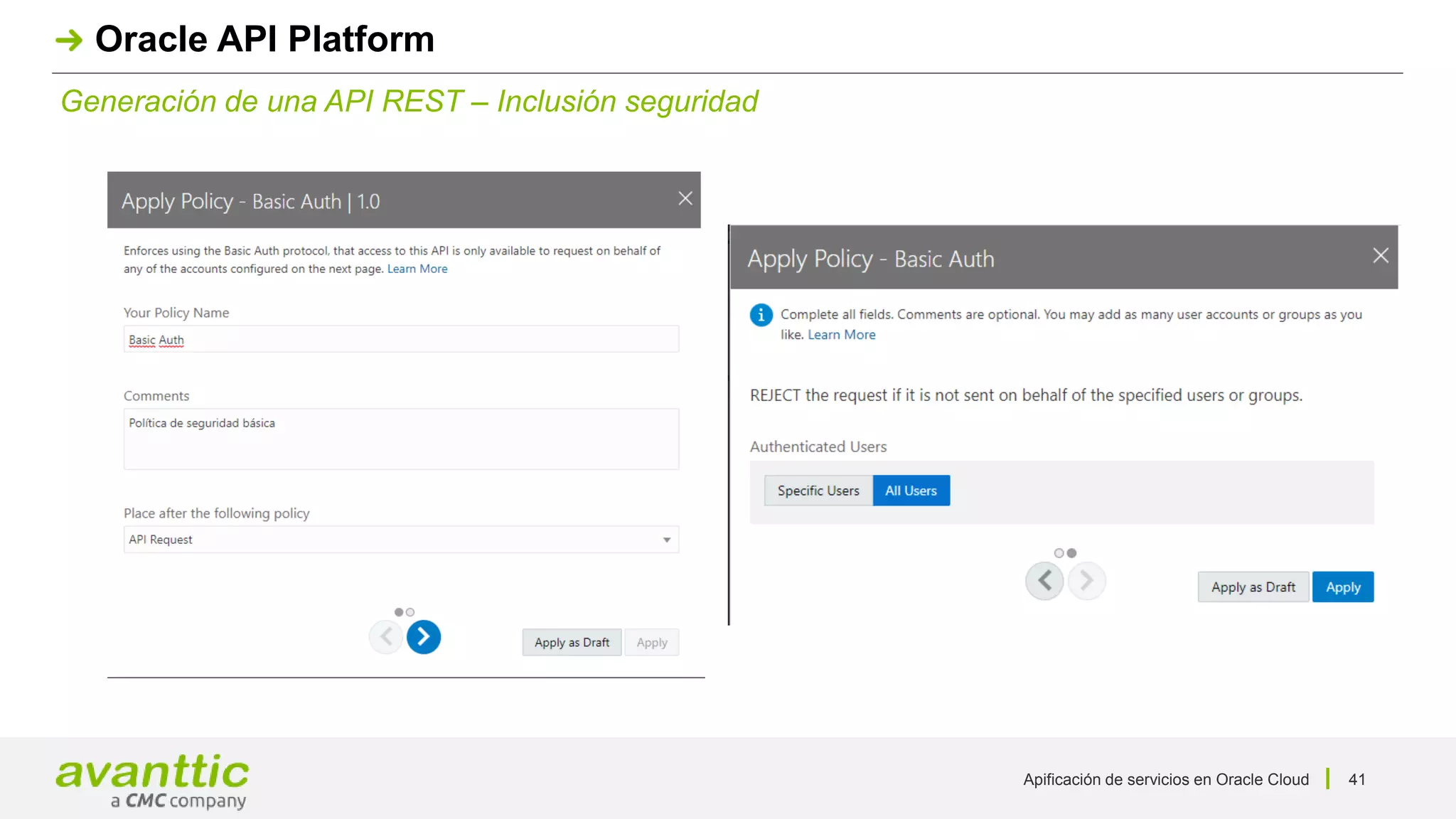Screen dimensions: 1456x819
Task: Select first page dot in the right dialog
Action: [x=1059, y=553]
